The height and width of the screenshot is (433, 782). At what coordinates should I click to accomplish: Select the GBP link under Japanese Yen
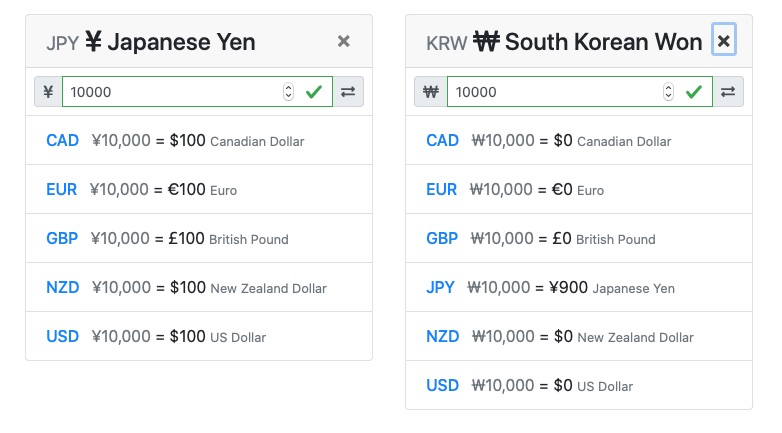(62, 238)
